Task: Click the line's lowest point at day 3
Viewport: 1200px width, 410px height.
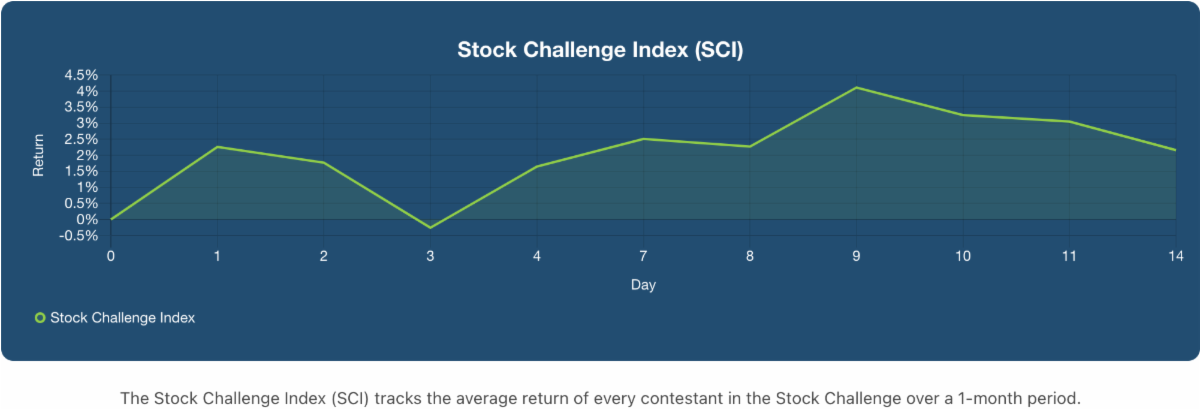Action: point(430,228)
